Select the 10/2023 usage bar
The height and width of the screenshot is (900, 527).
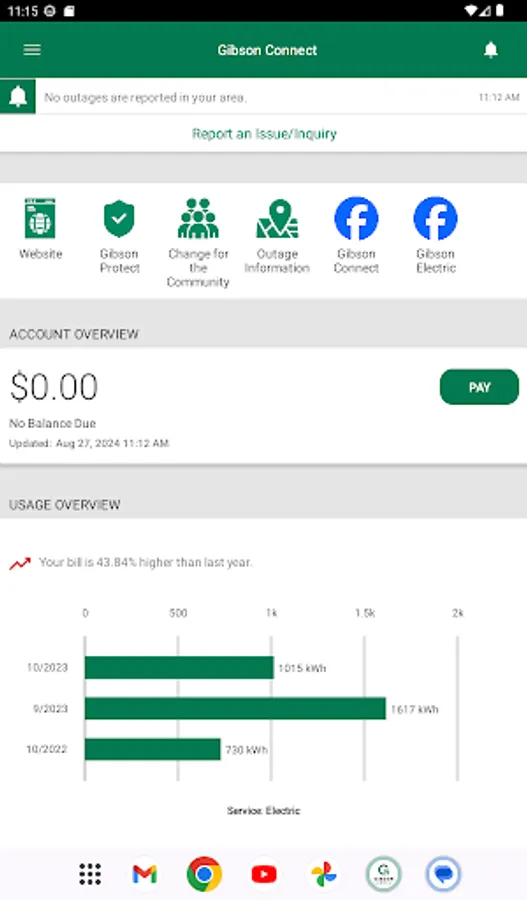(x=179, y=668)
